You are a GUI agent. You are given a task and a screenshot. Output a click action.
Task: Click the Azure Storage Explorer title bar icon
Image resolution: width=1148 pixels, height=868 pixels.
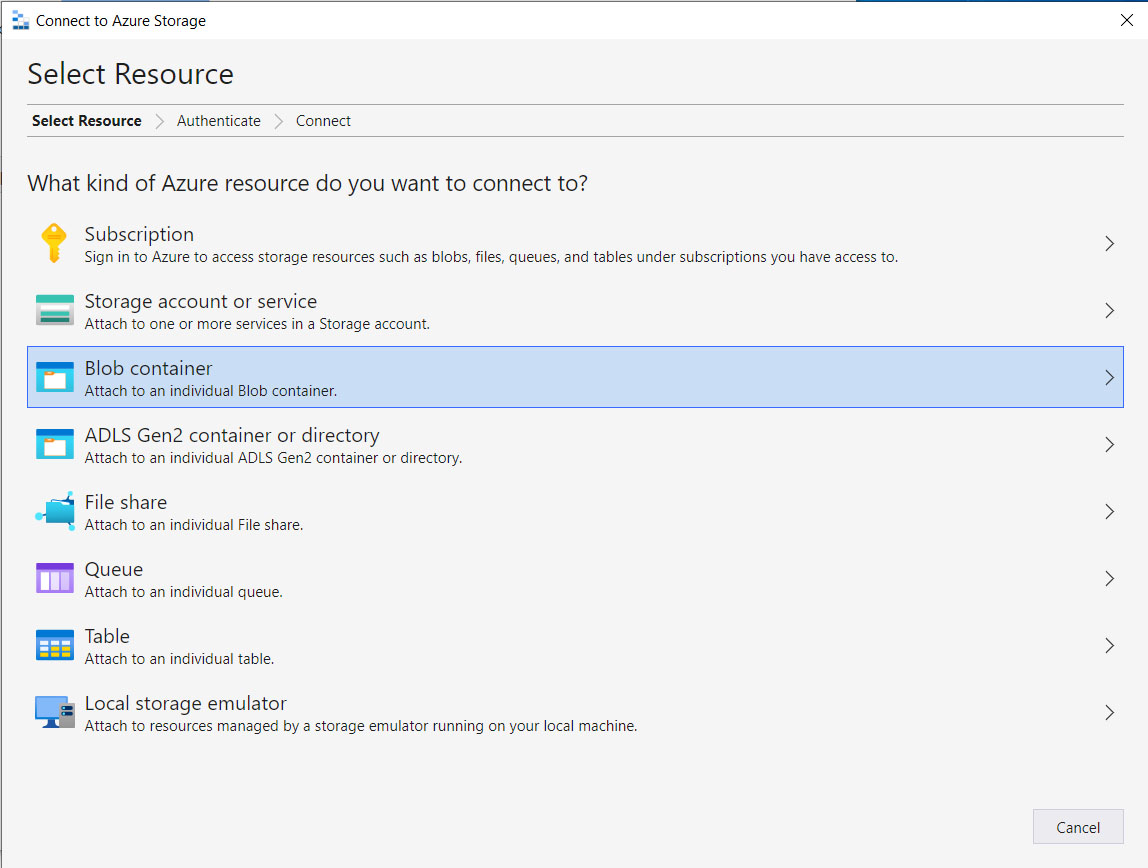(x=20, y=20)
